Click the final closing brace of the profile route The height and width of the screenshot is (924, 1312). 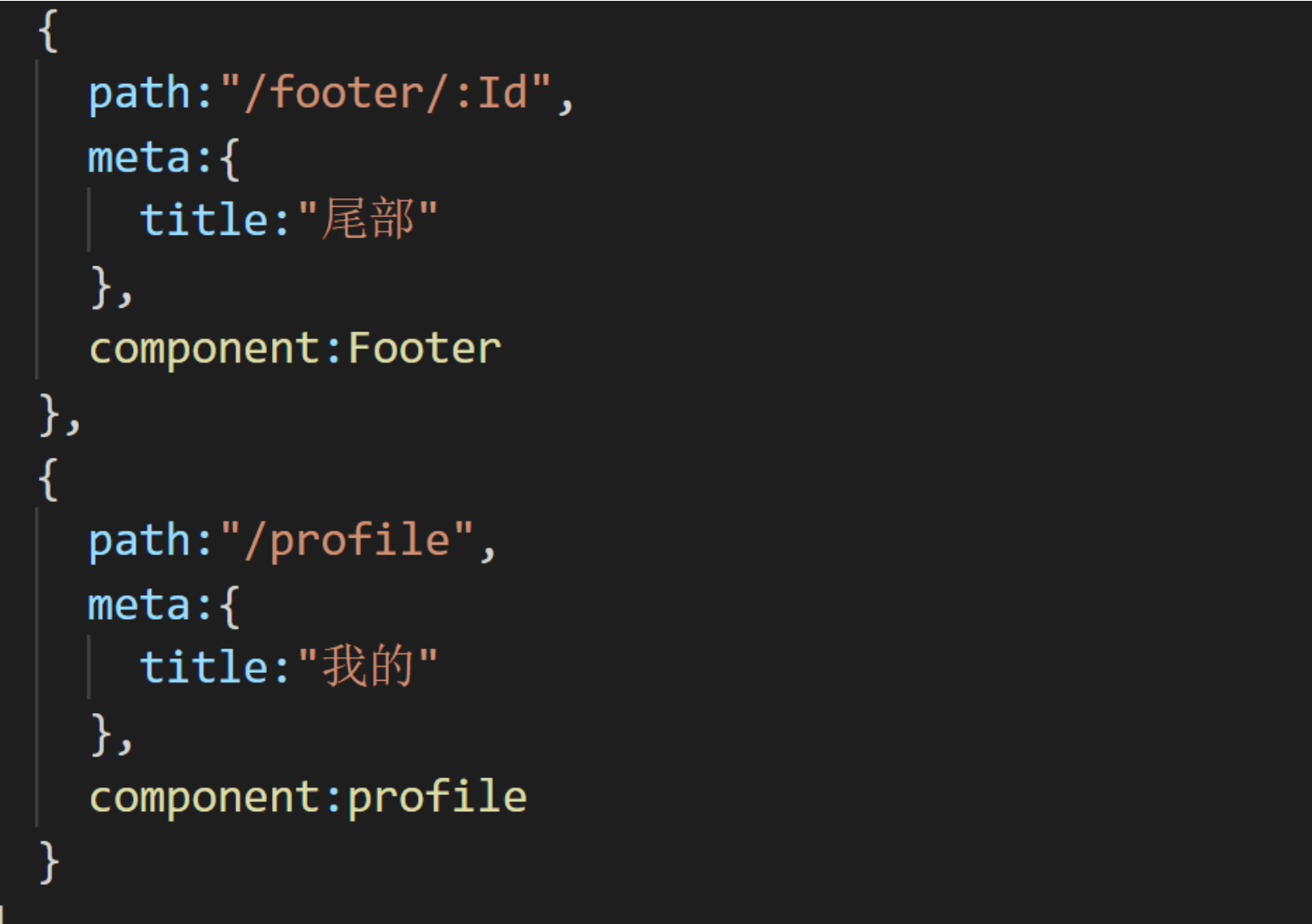point(50,862)
